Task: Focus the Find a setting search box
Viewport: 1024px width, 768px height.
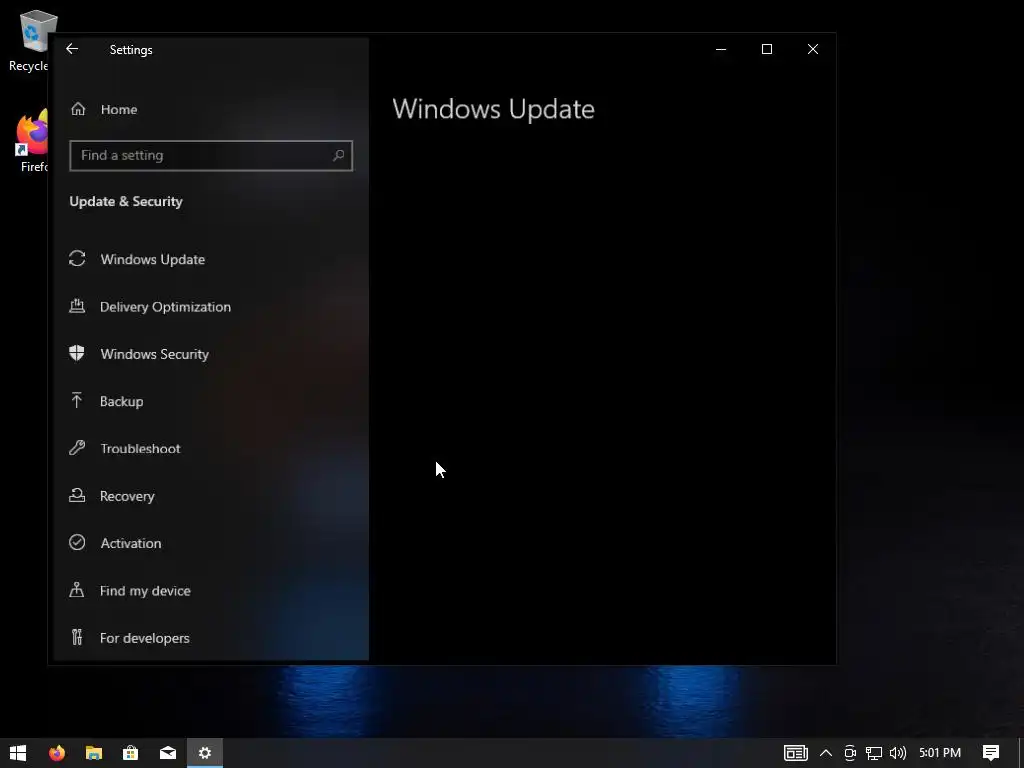Action: (x=211, y=155)
